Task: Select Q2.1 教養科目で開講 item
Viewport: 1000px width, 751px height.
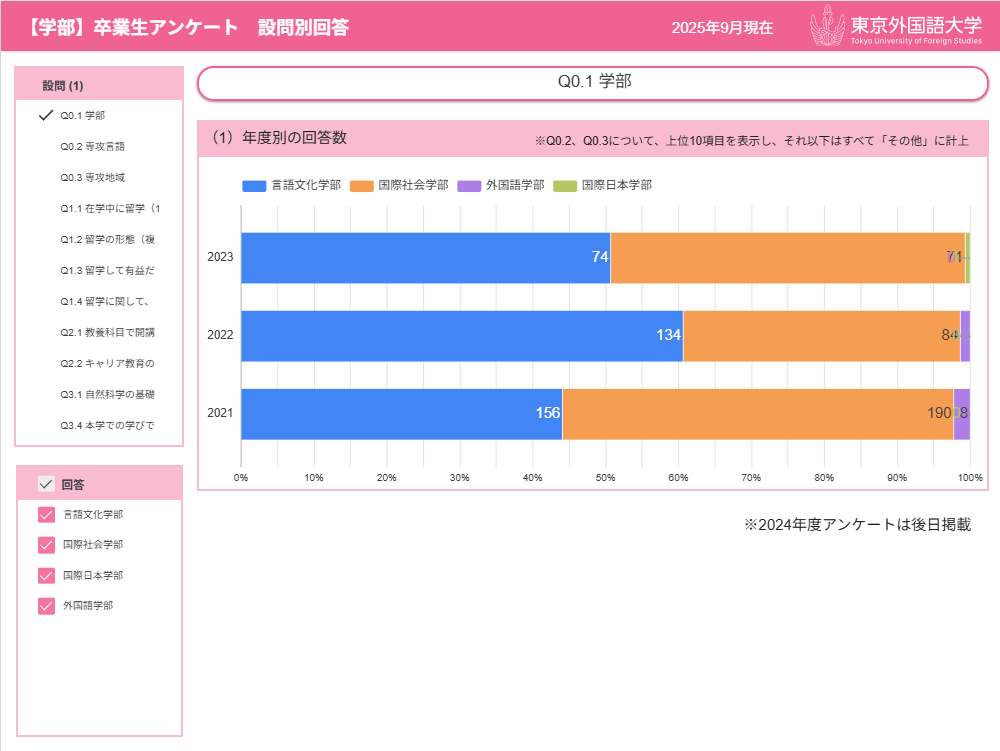Action: coord(107,332)
